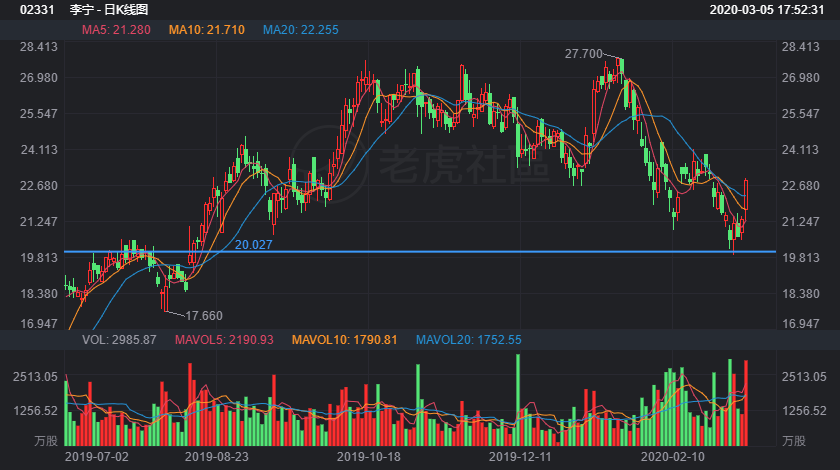The height and width of the screenshot is (470, 840).
Task: Click the MAVOL5: 2190.93 label
Action: click(224, 340)
